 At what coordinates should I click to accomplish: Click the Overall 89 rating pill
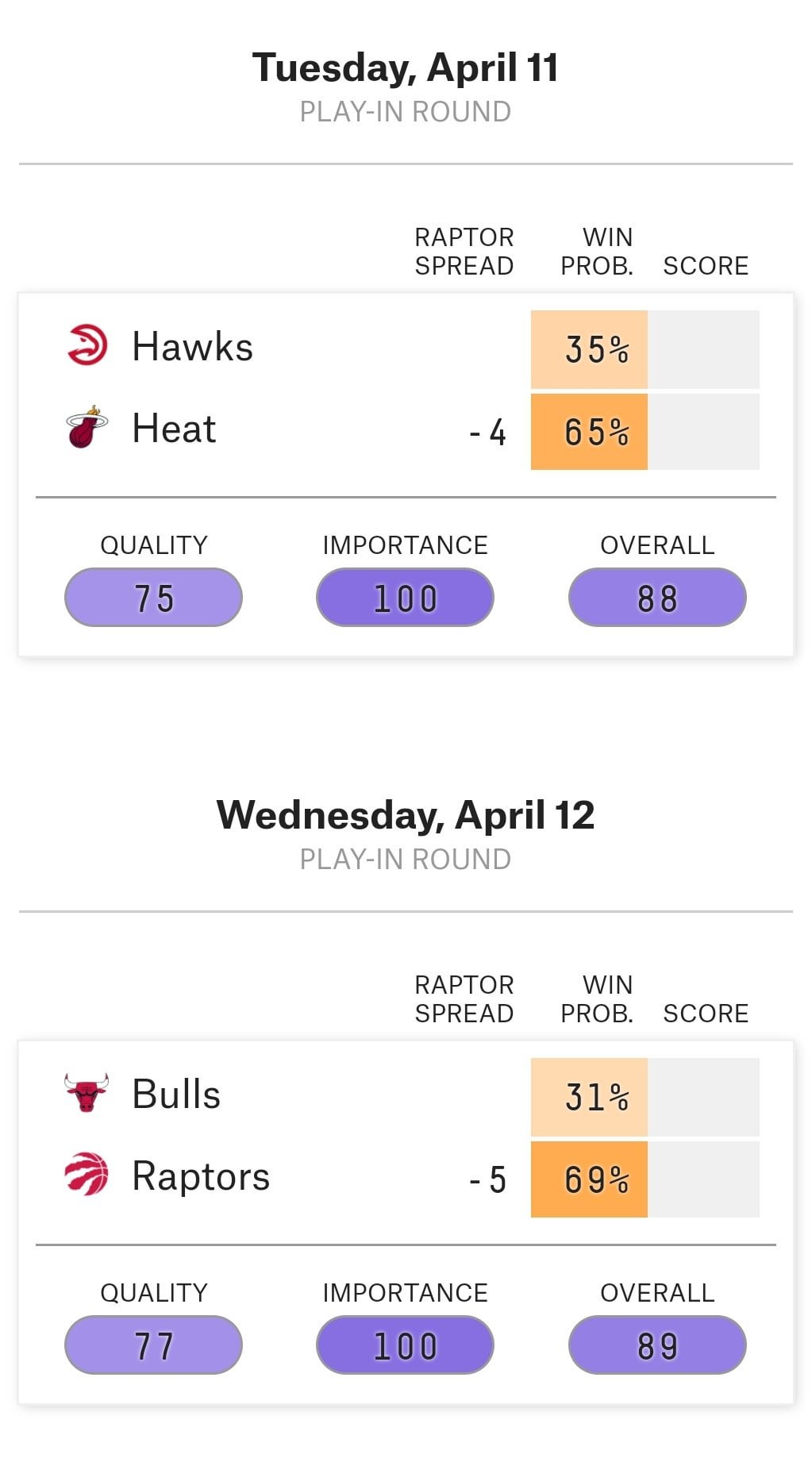click(x=657, y=1345)
